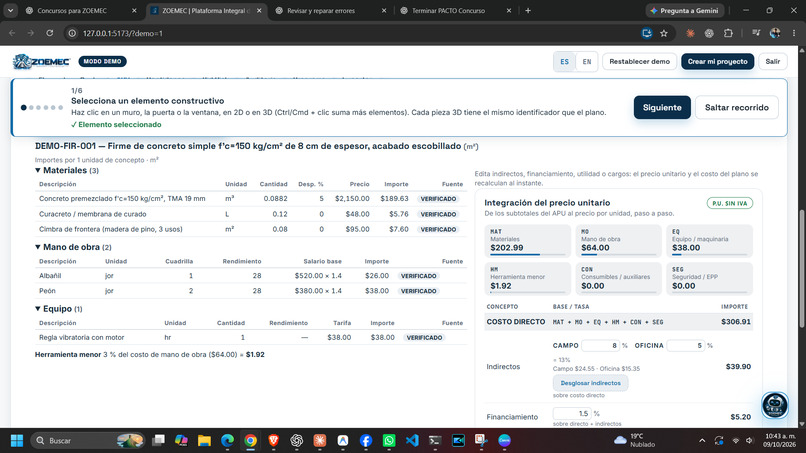Open Task View from the taskbar
The image size is (806, 453).
(x=158, y=441)
